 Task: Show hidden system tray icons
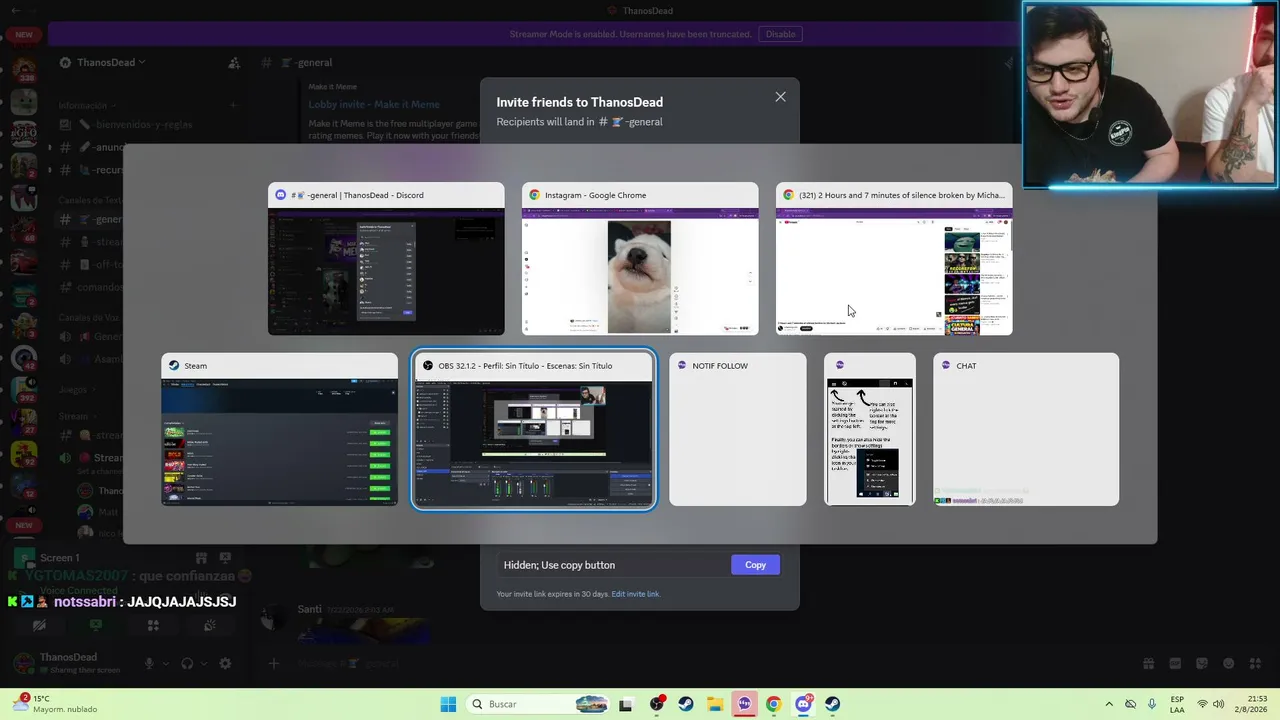[x=1108, y=704]
